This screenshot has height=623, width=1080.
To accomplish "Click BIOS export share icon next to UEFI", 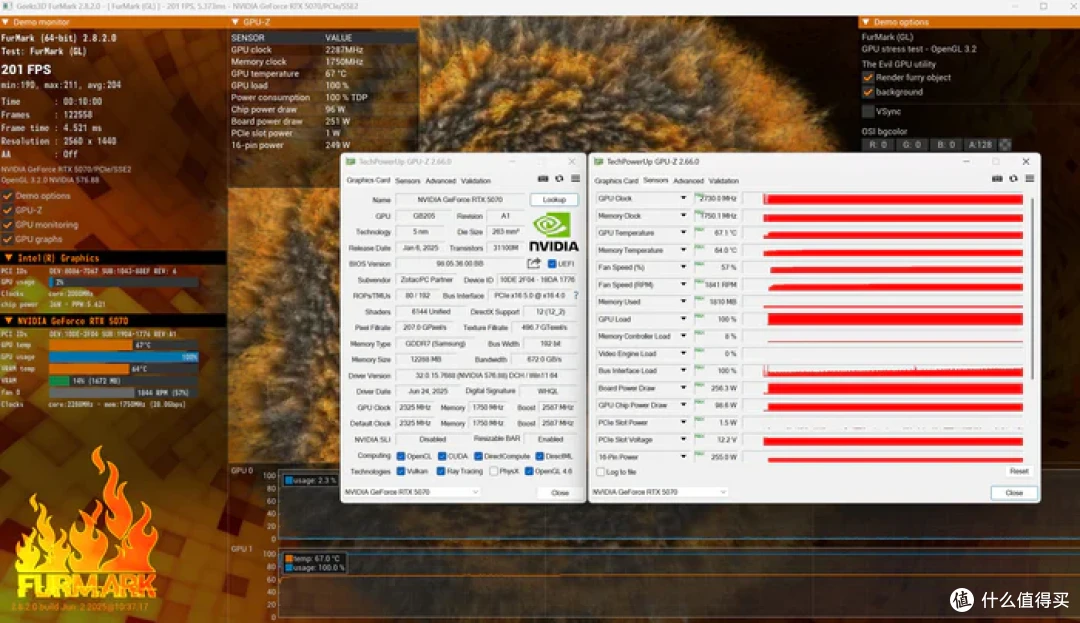I will [534, 264].
